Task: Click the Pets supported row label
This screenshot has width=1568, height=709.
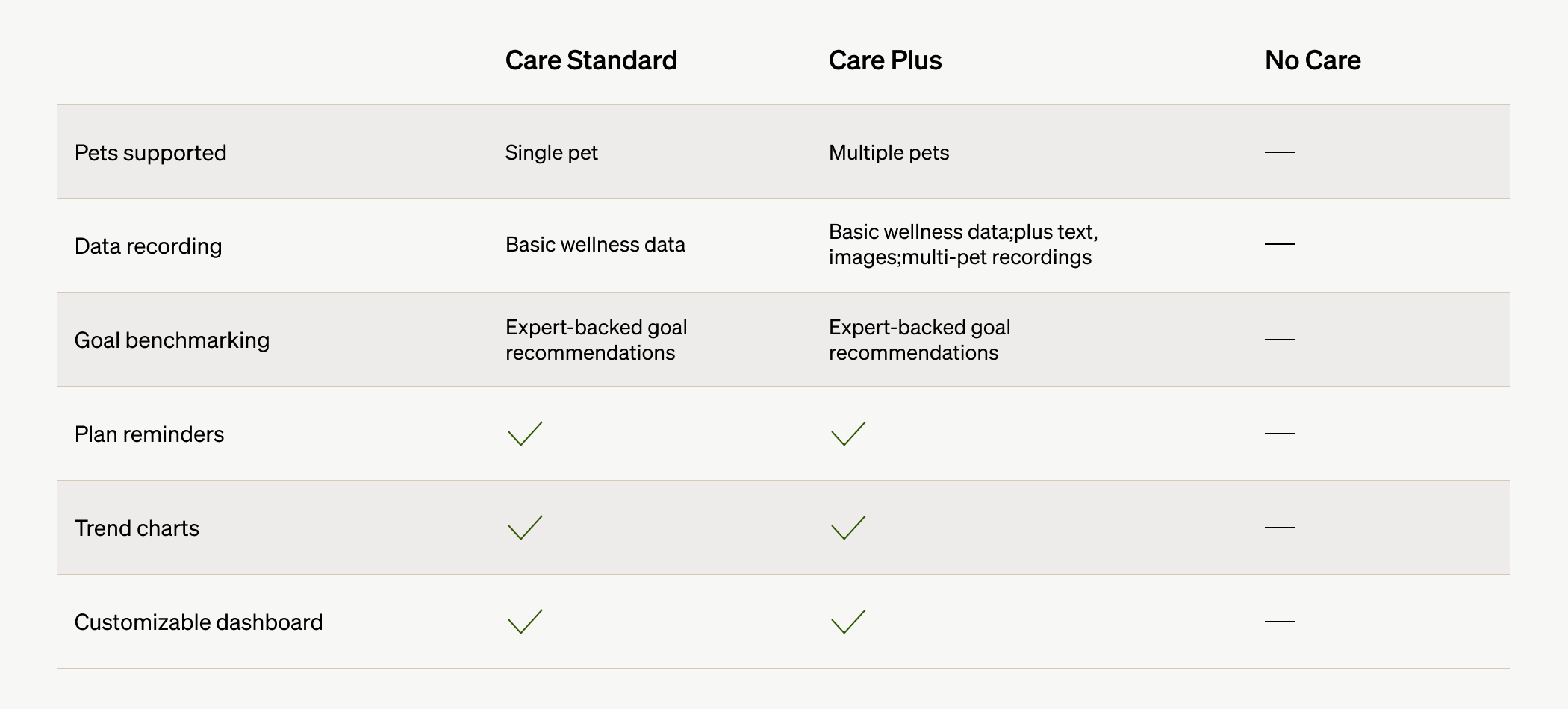Action: click(150, 153)
